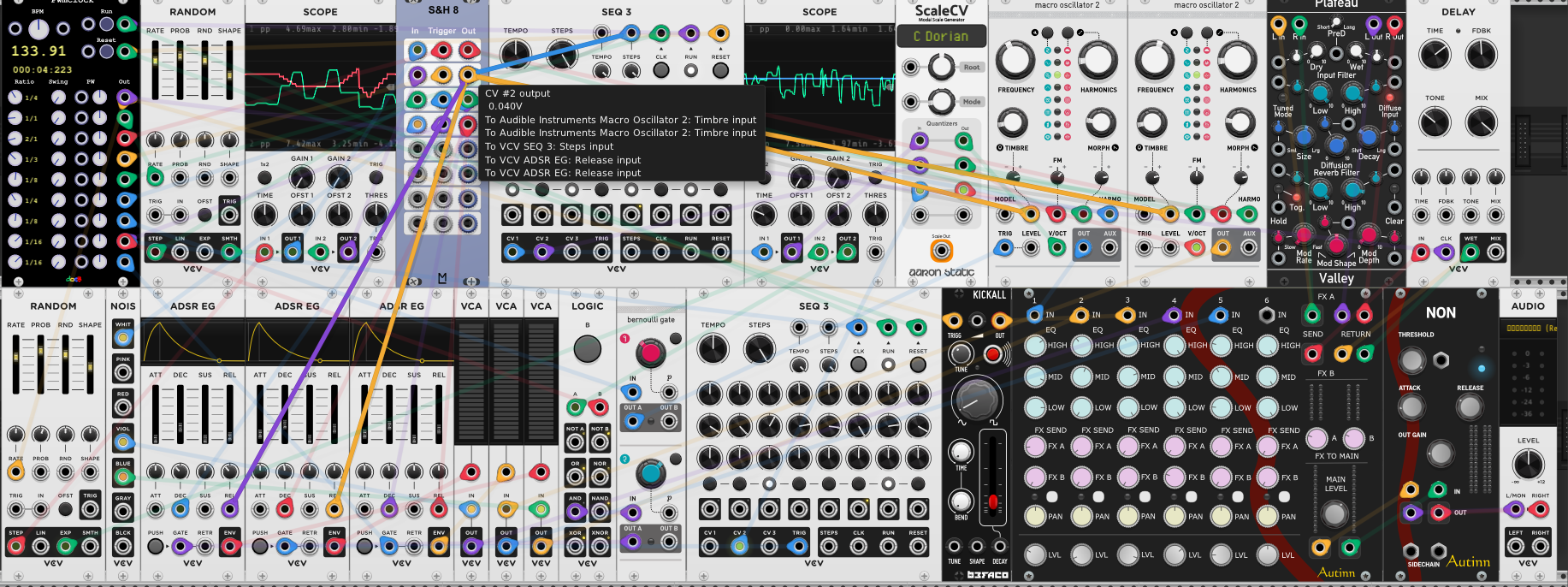Click the mixer channel 6 IN port

point(1266,315)
